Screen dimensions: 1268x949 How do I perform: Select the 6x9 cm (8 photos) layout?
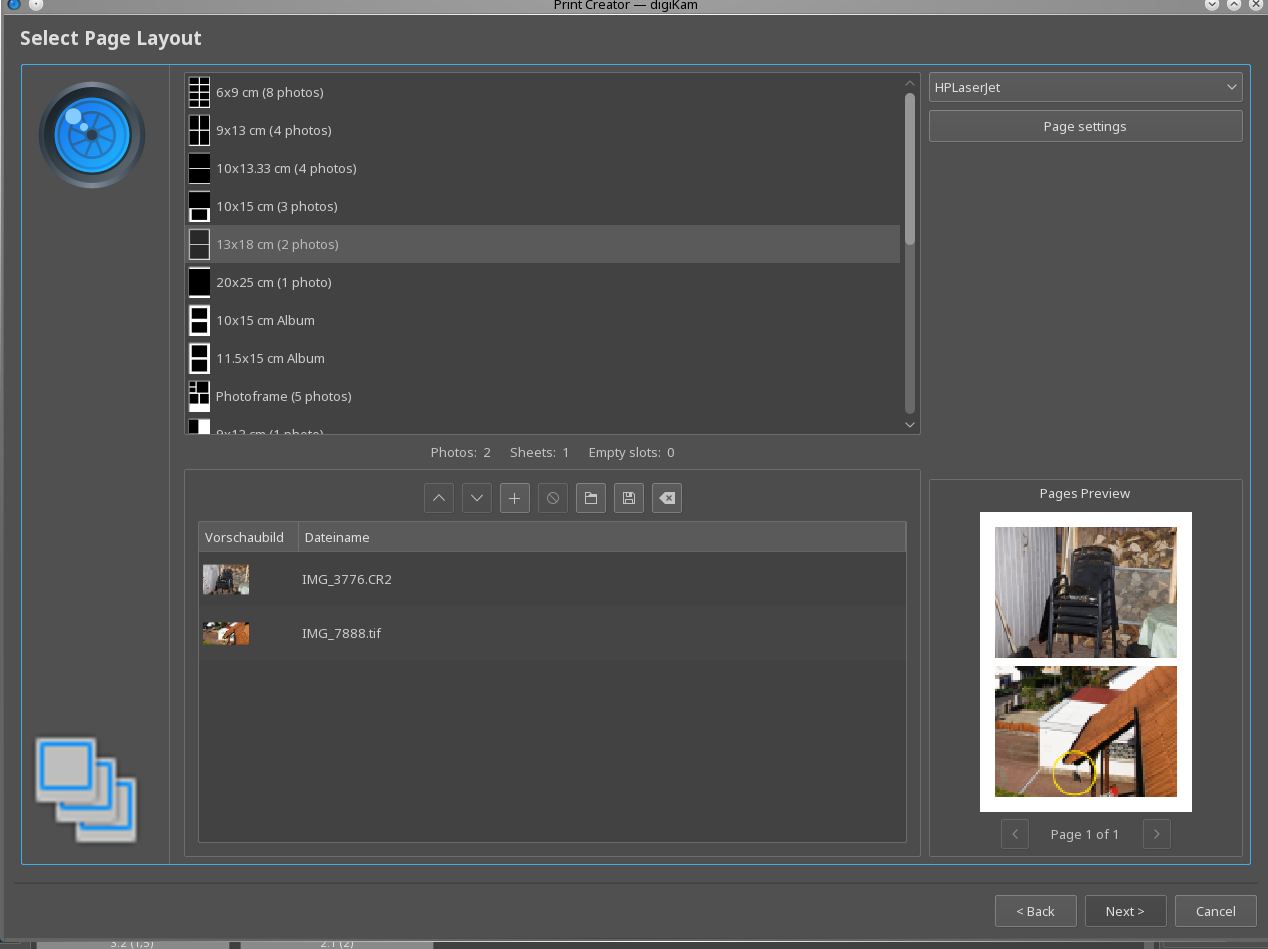(269, 92)
